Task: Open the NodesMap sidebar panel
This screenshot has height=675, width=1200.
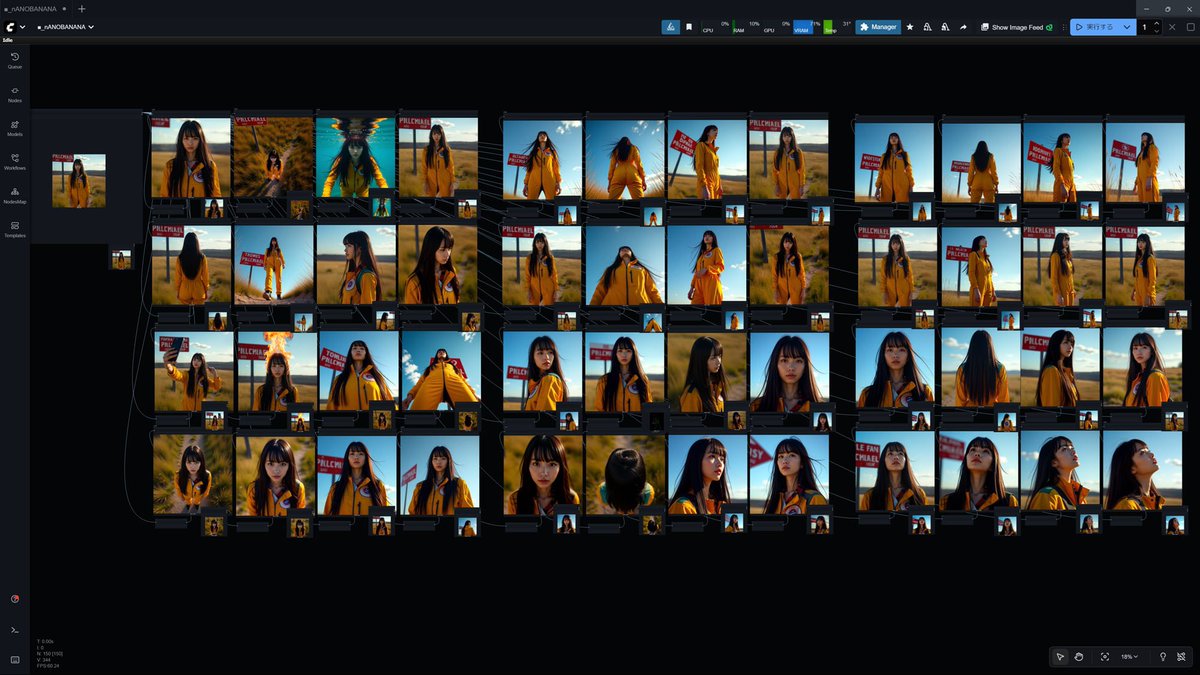Action: [x=15, y=195]
